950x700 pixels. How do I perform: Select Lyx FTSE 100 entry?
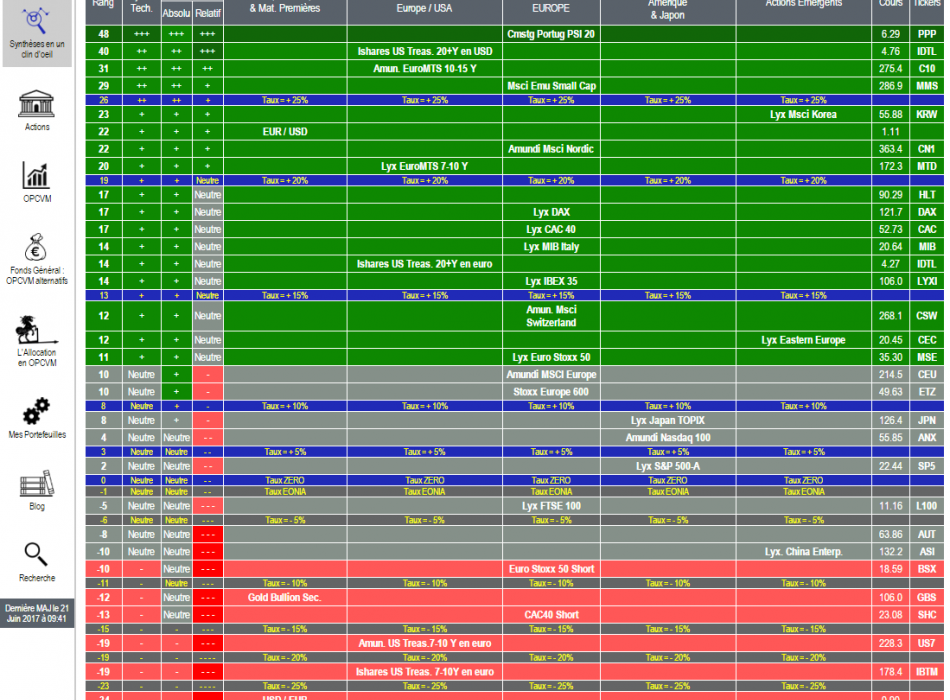coord(551,506)
